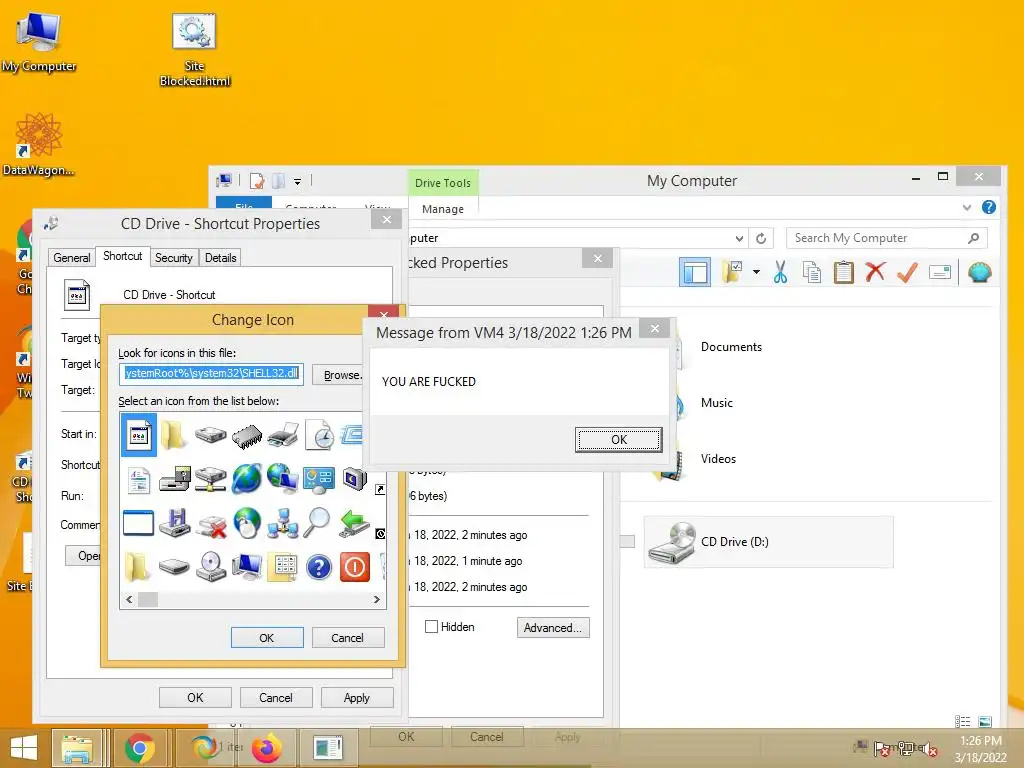Image resolution: width=1024 pixels, height=768 pixels.
Task: Open blue question mark Help in My Computer
Action: 989,208
